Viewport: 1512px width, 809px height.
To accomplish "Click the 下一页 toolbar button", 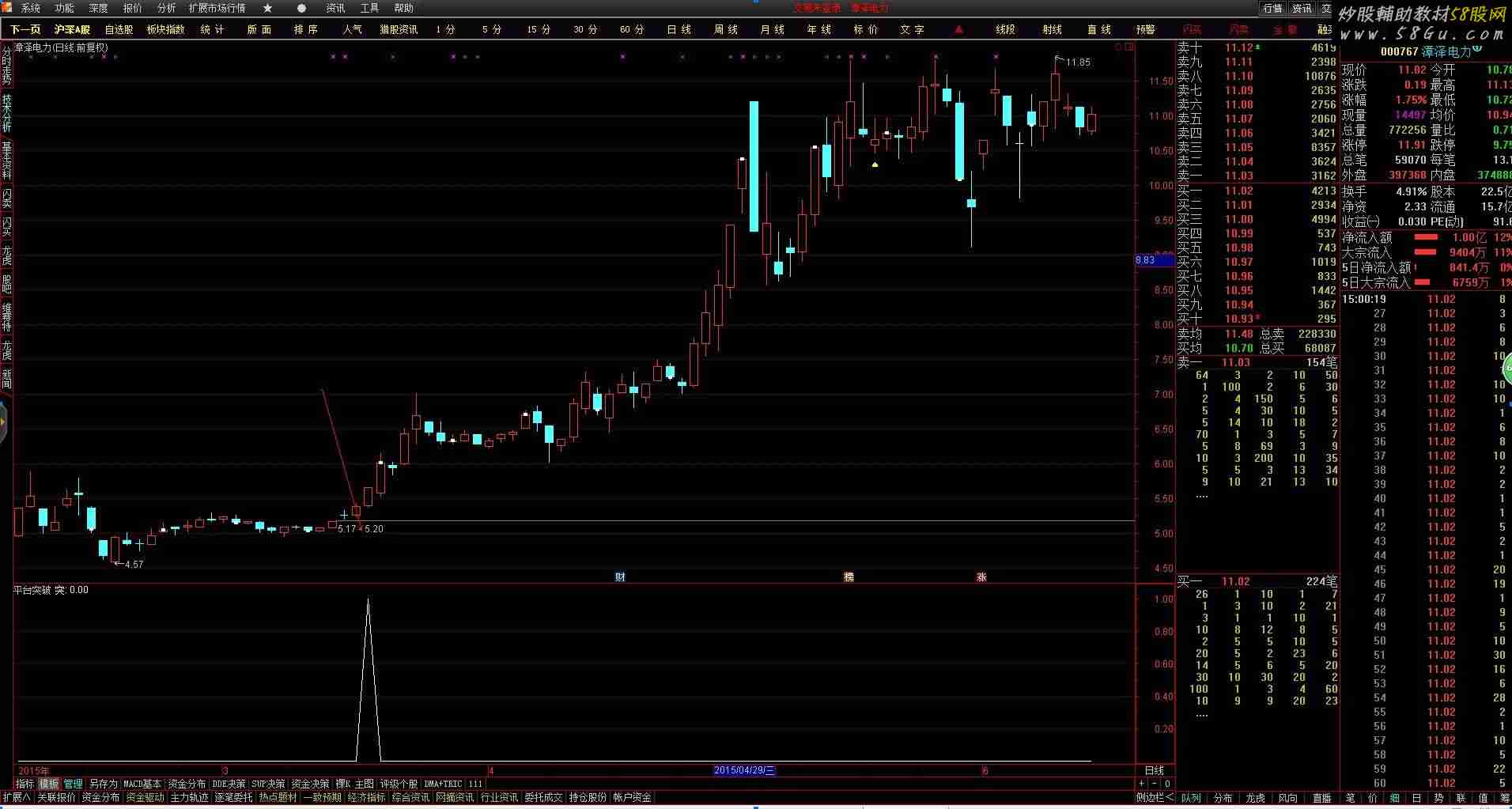I will [25, 29].
